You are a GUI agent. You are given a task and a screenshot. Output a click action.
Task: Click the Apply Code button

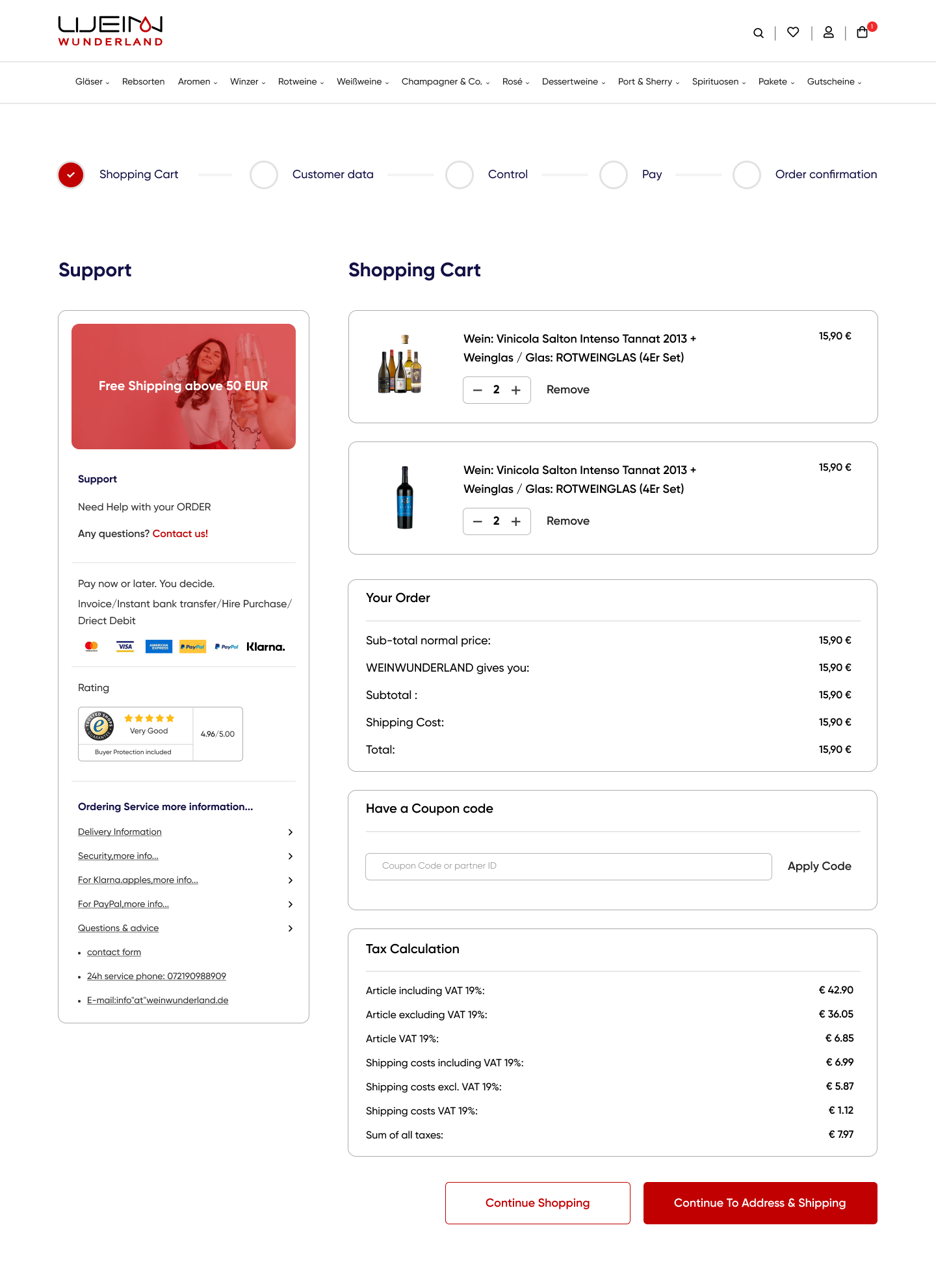click(x=820, y=866)
